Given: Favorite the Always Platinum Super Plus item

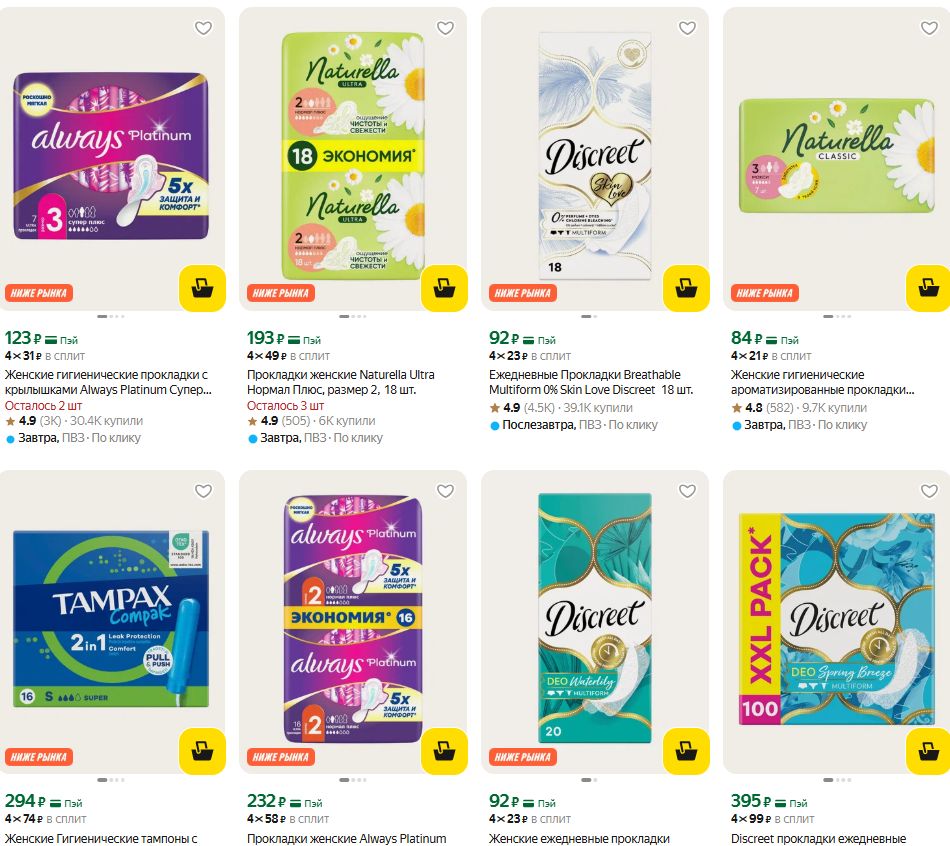Looking at the screenshot, I should pos(204,28).
